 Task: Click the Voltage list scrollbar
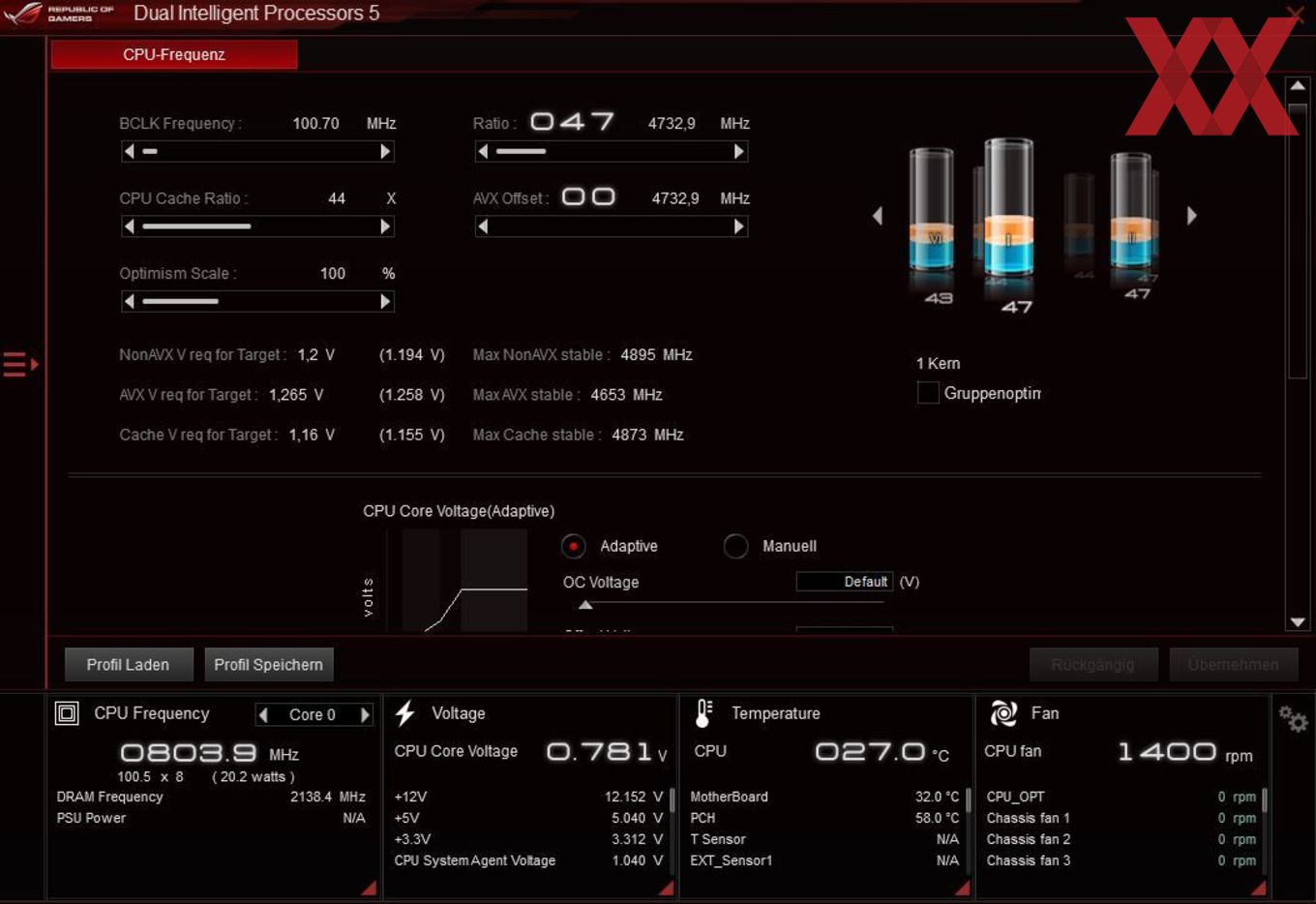[673, 800]
